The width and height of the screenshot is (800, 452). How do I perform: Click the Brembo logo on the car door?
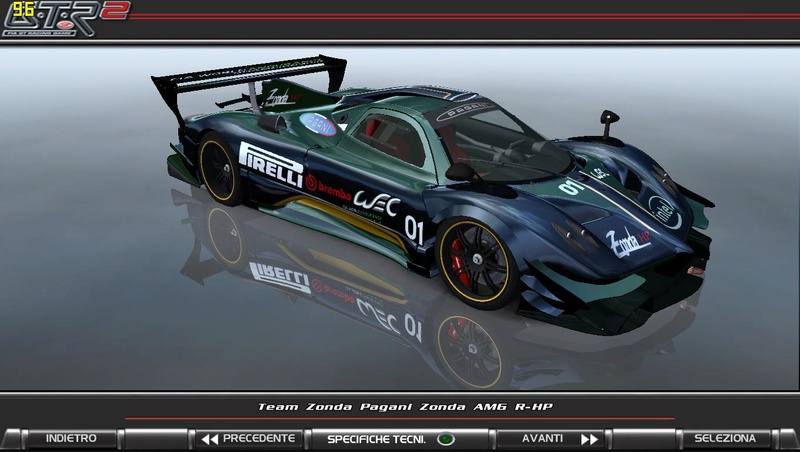point(330,185)
